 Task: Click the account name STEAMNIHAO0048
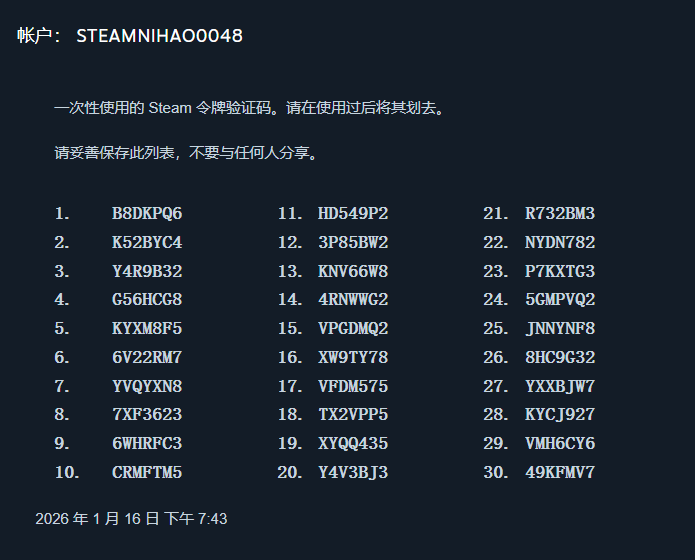coord(159,36)
